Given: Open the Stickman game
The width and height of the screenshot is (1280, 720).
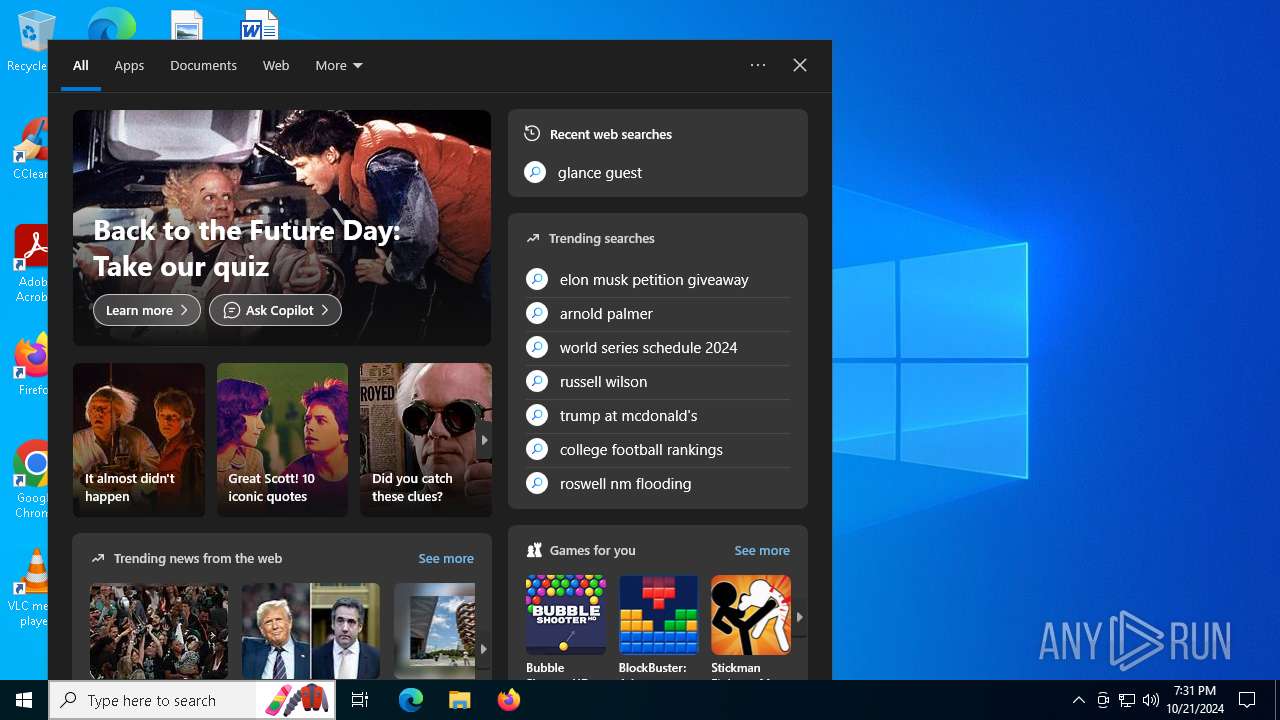Looking at the screenshot, I should pos(750,626).
